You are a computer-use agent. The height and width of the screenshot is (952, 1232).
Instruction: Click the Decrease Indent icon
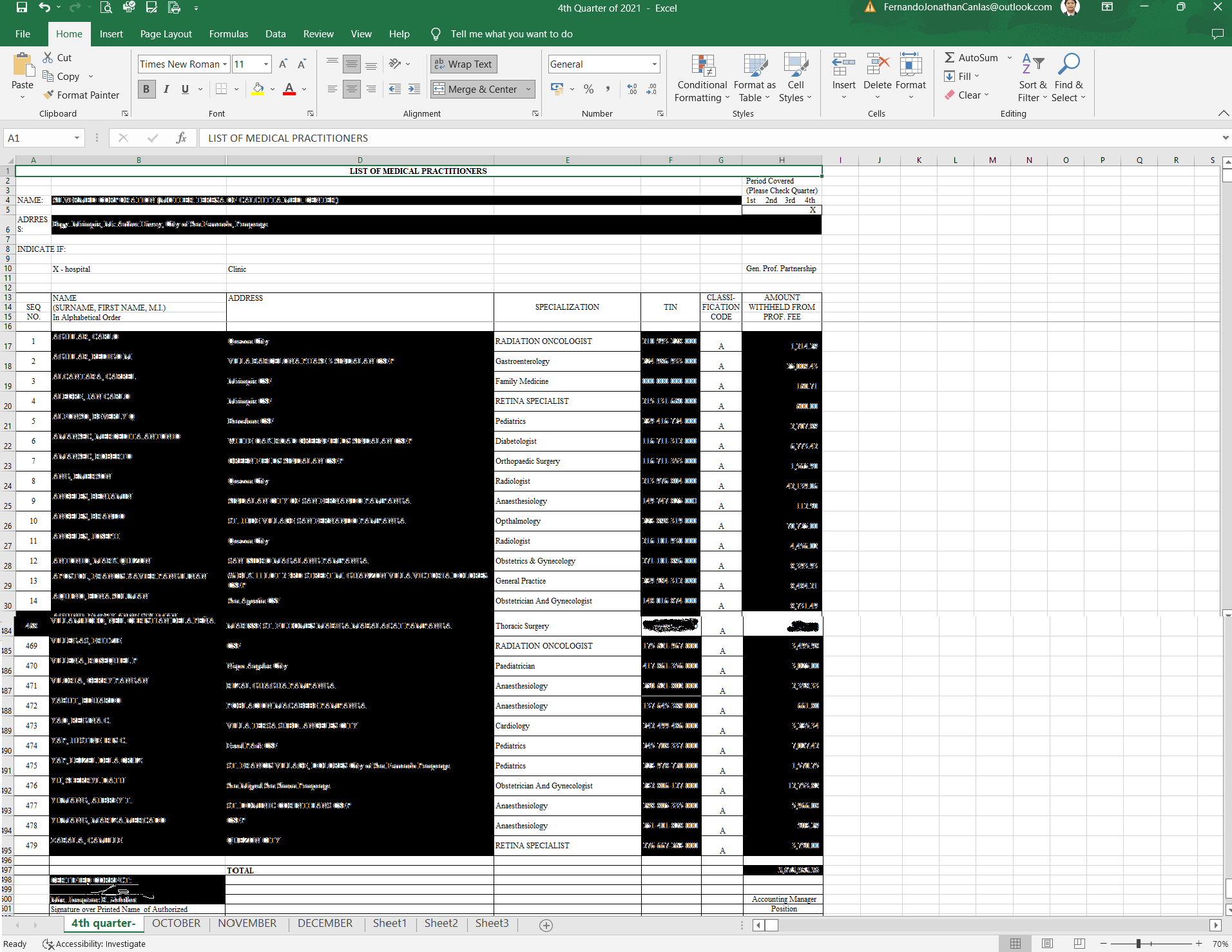pos(395,89)
